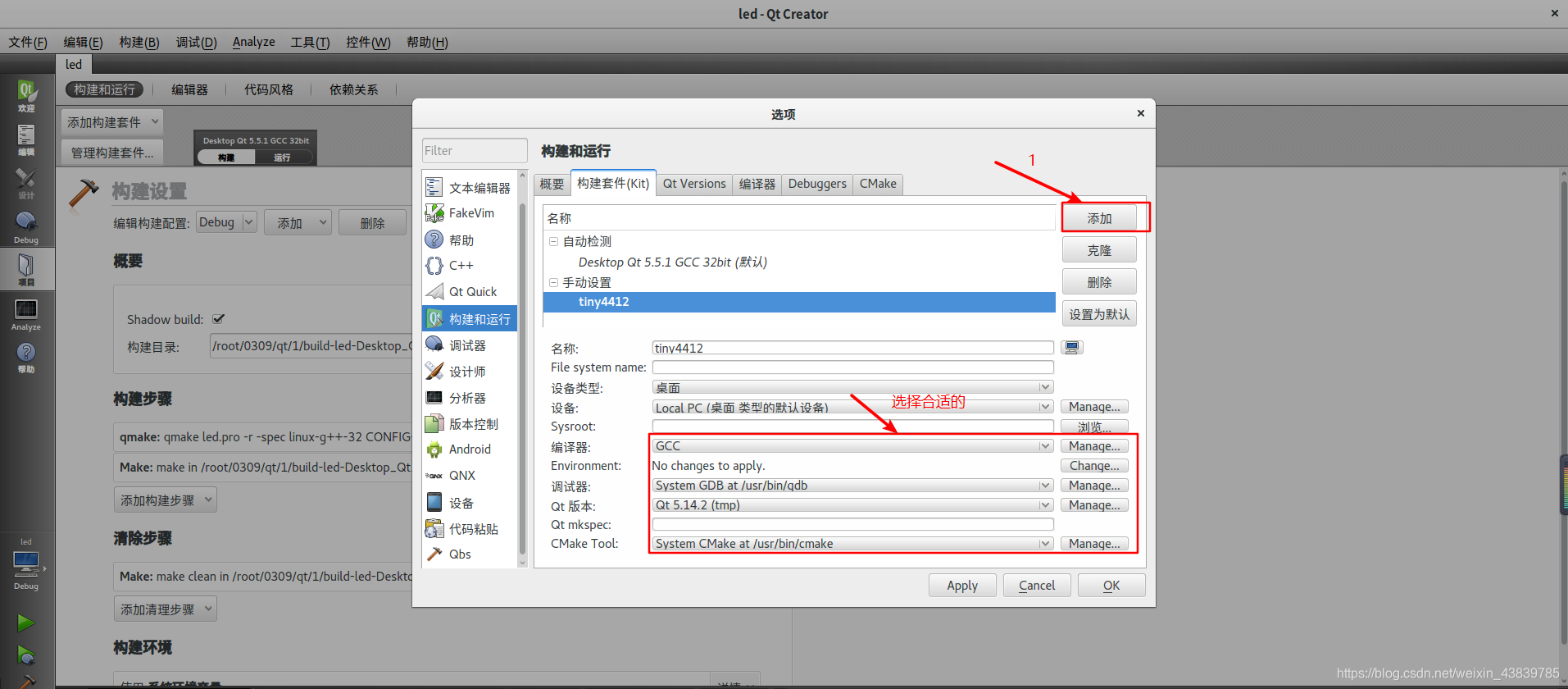Click the Remove kit button
The image size is (1568, 689).
pos(1099,282)
